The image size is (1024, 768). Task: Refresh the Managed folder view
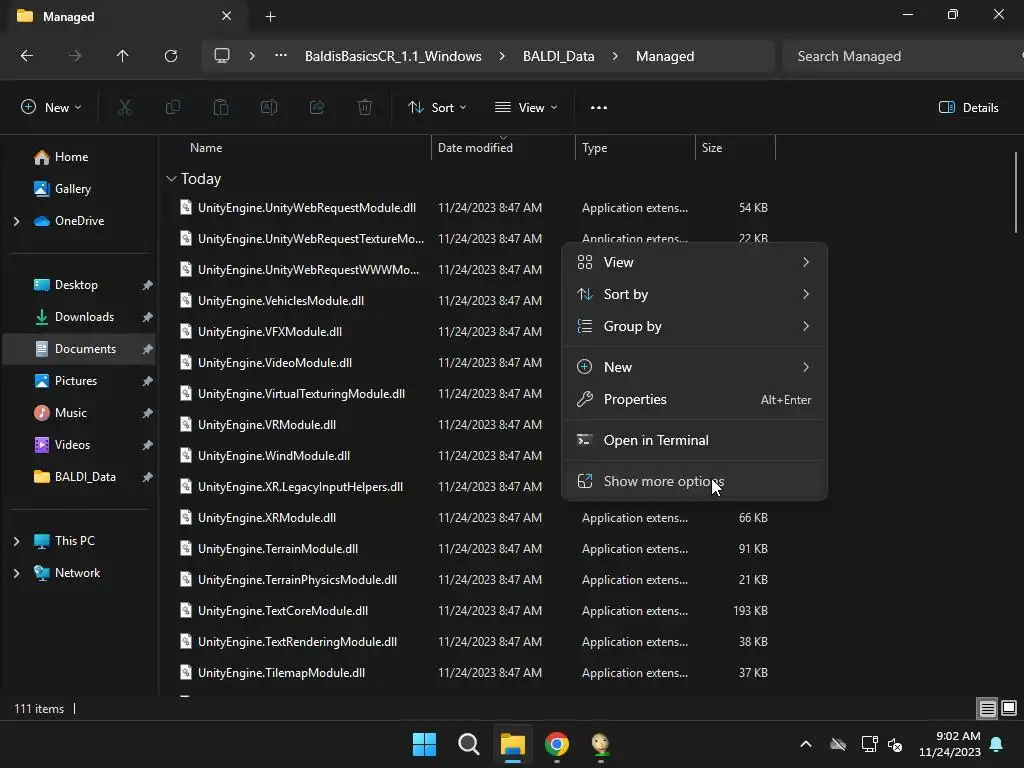(171, 56)
